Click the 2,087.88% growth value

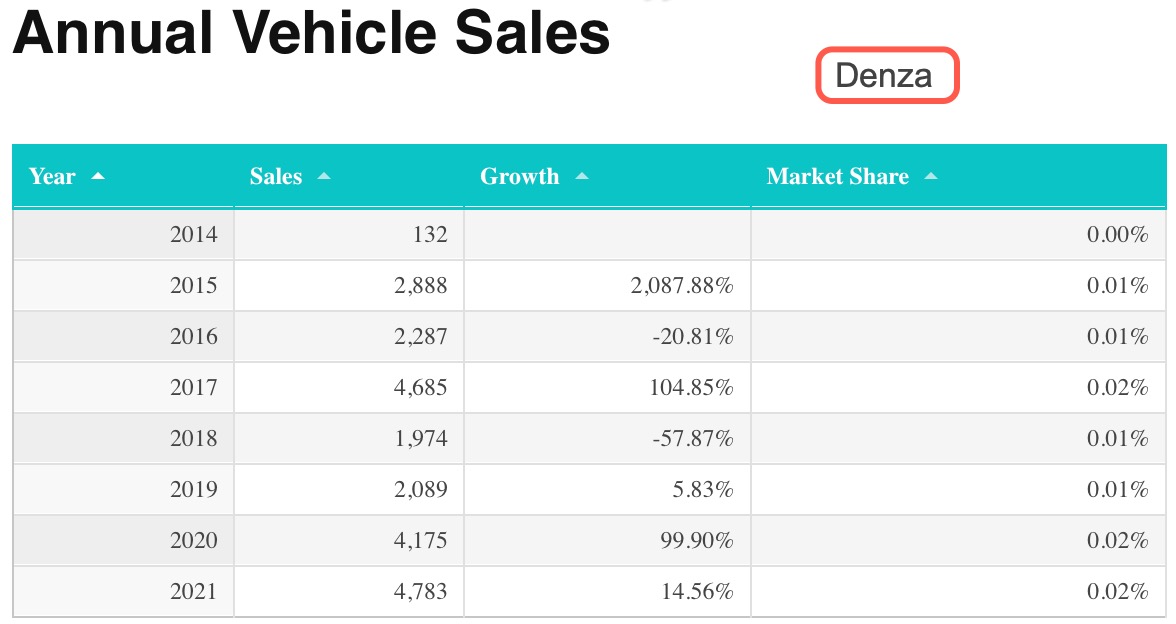tap(682, 286)
